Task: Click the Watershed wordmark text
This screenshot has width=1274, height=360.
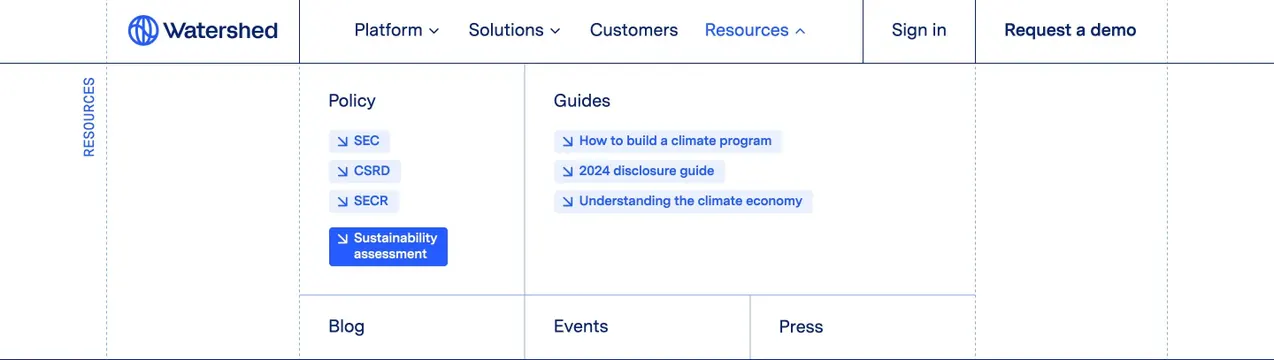Action: (221, 30)
